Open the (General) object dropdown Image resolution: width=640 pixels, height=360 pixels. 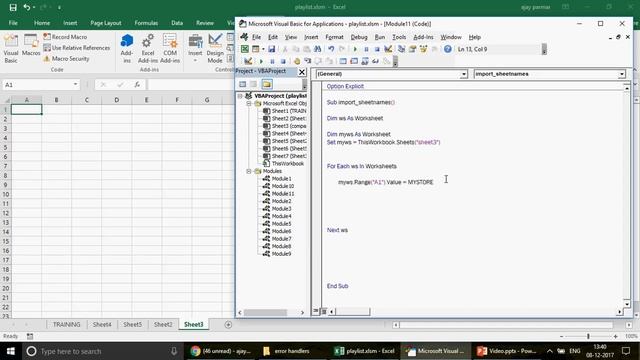pyautogui.click(x=464, y=74)
